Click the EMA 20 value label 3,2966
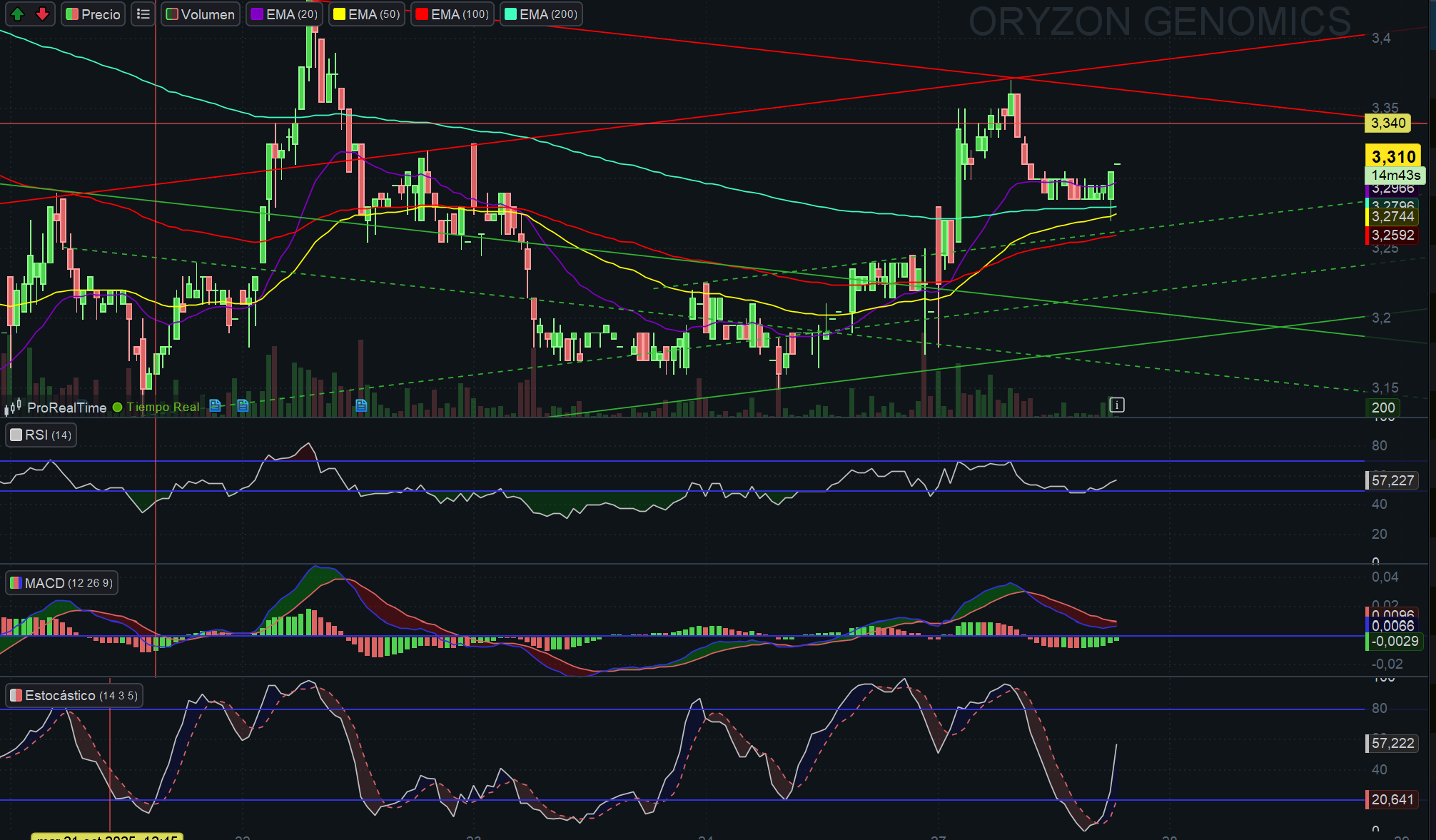This screenshot has width=1436, height=840. [x=1392, y=189]
